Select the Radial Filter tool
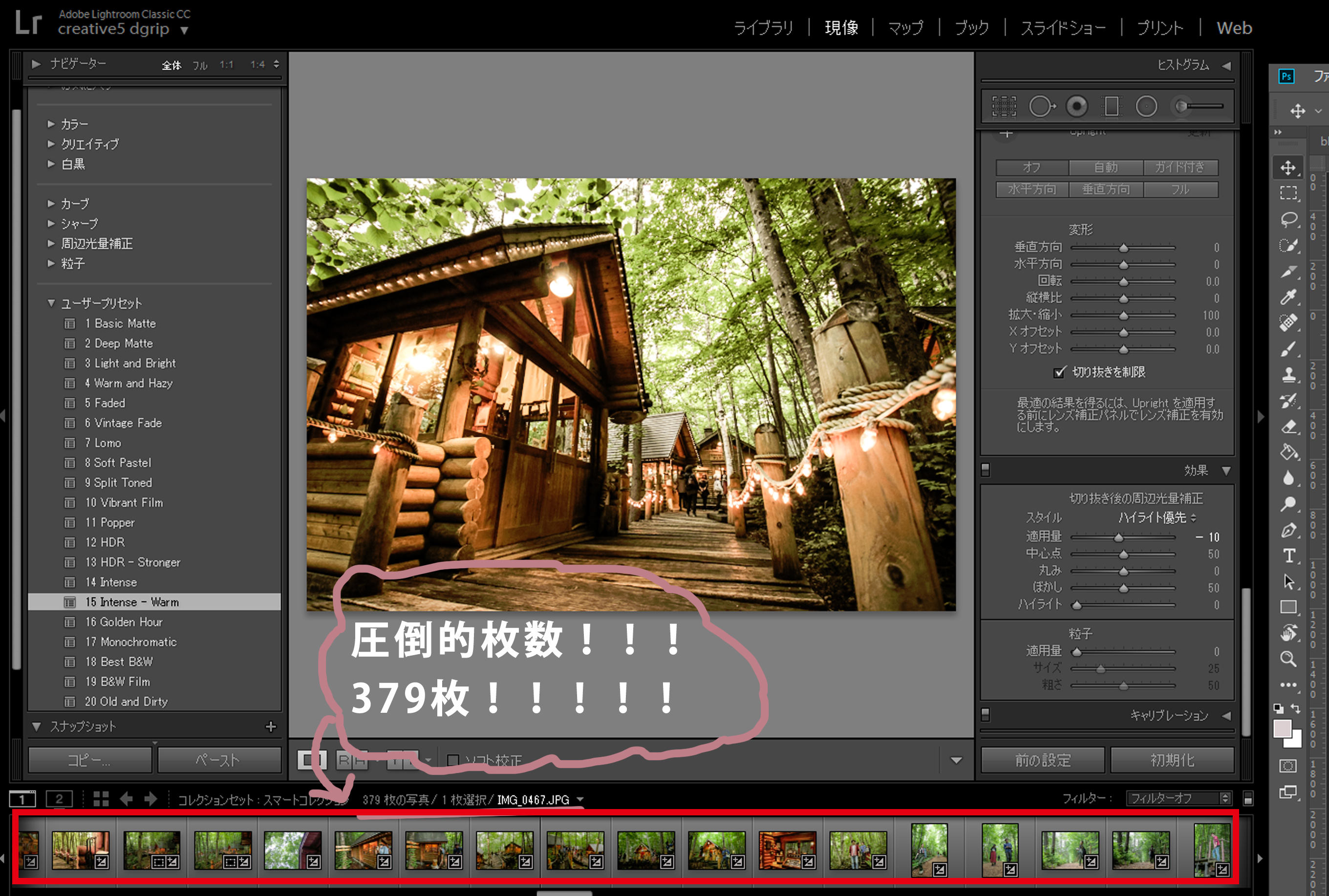 1146,107
